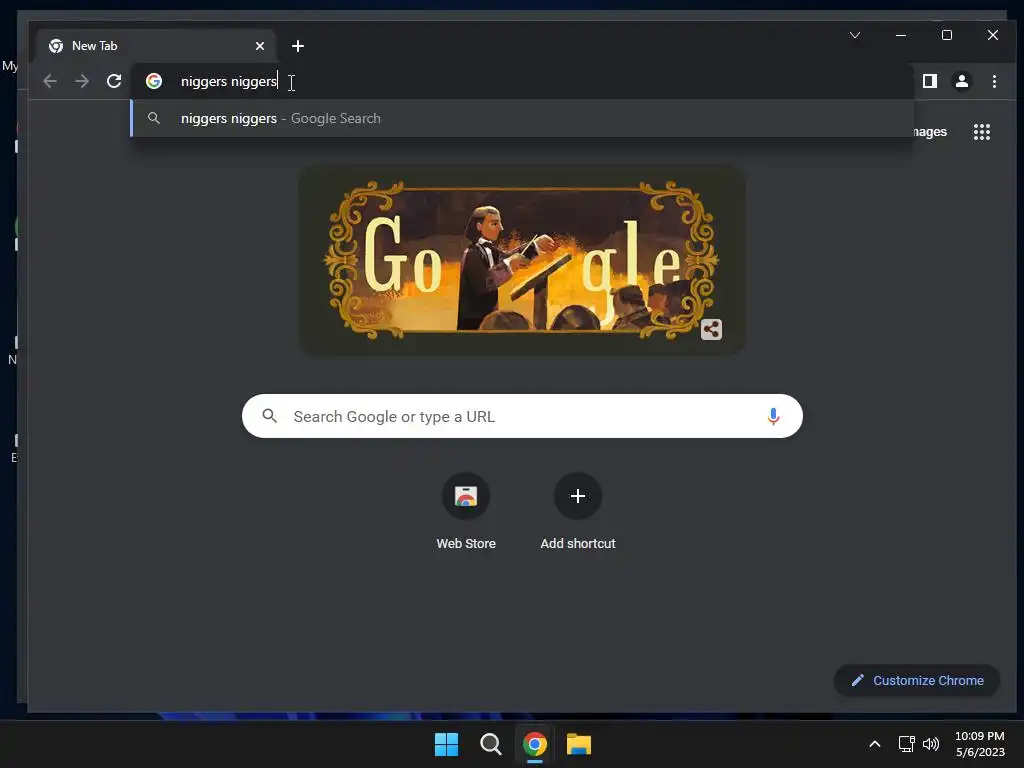Open Chrome's three-dot menu

tap(994, 81)
